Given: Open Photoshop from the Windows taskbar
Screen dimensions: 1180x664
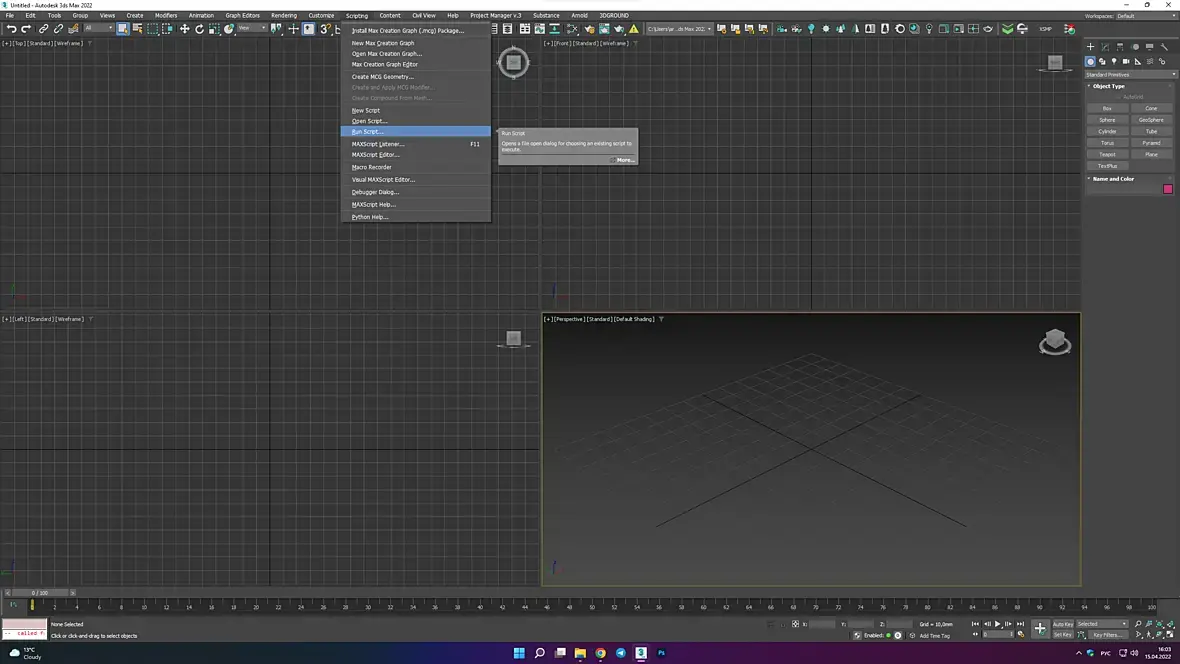Looking at the screenshot, I should (x=662, y=653).
